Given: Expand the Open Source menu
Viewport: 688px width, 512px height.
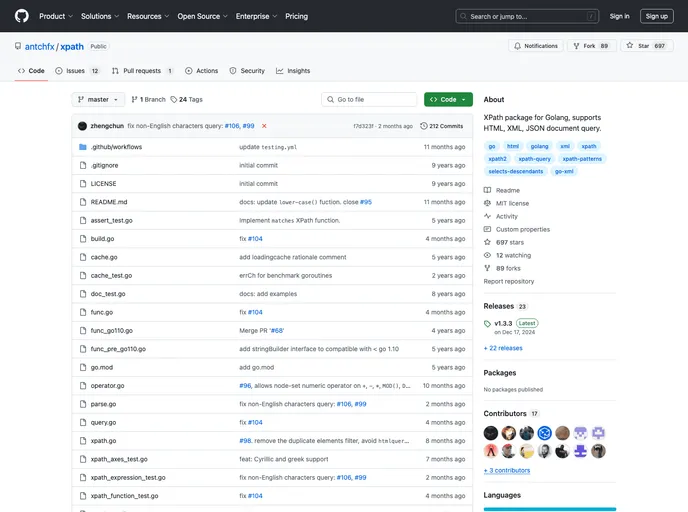Looking at the screenshot, I should (202, 16).
